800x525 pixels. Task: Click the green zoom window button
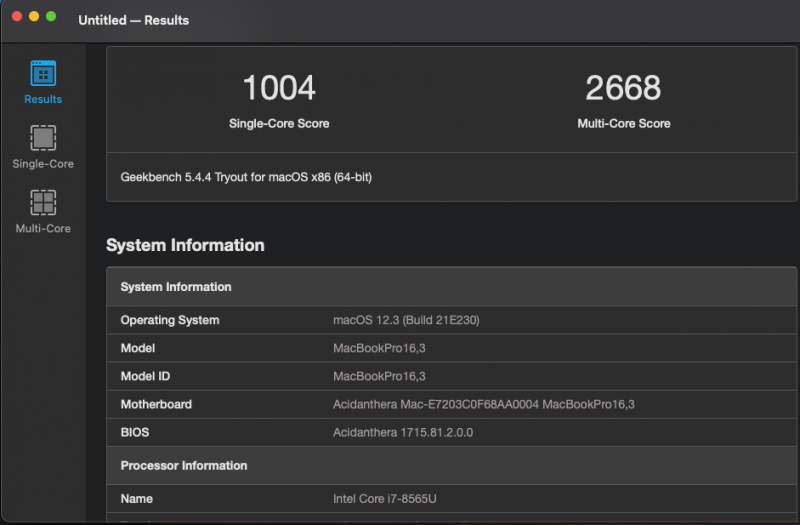tap(51, 16)
